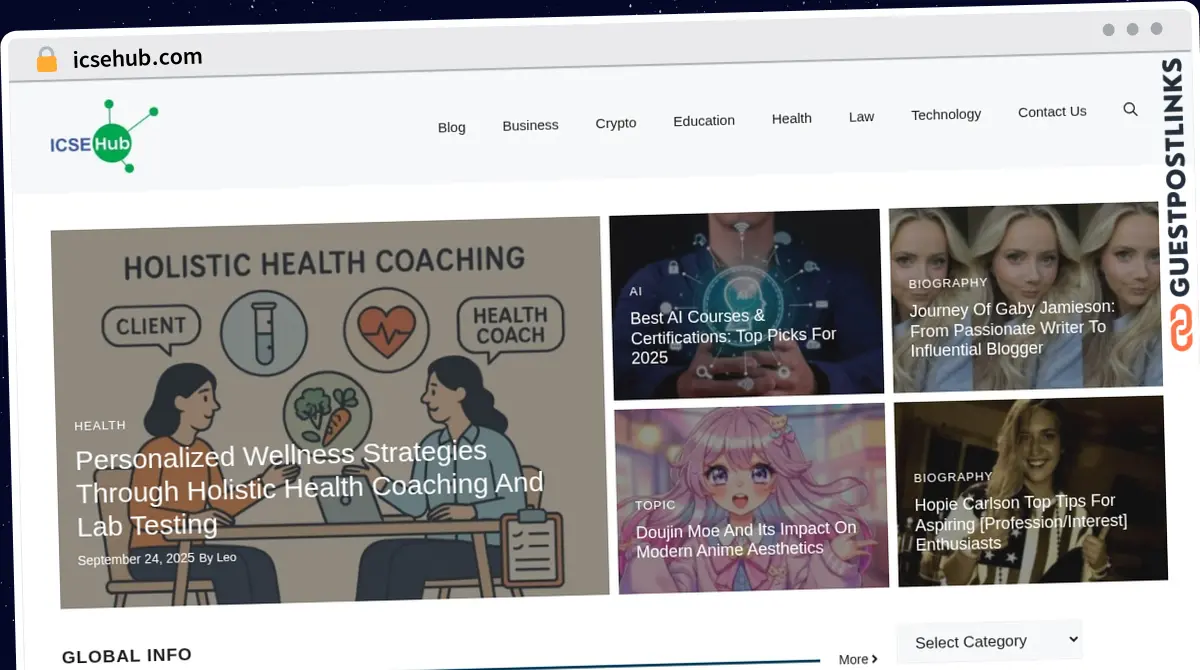Select the Education nav item

click(703, 120)
